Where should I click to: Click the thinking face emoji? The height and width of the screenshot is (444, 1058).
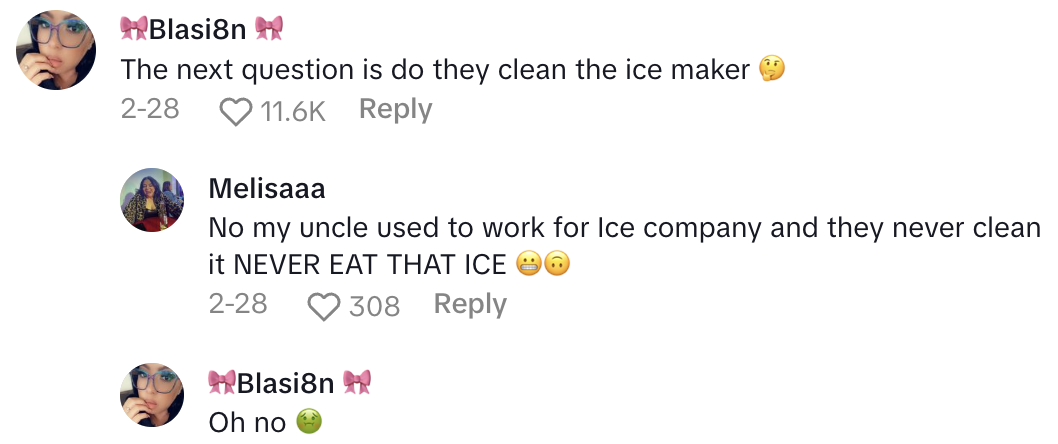click(772, 69)
